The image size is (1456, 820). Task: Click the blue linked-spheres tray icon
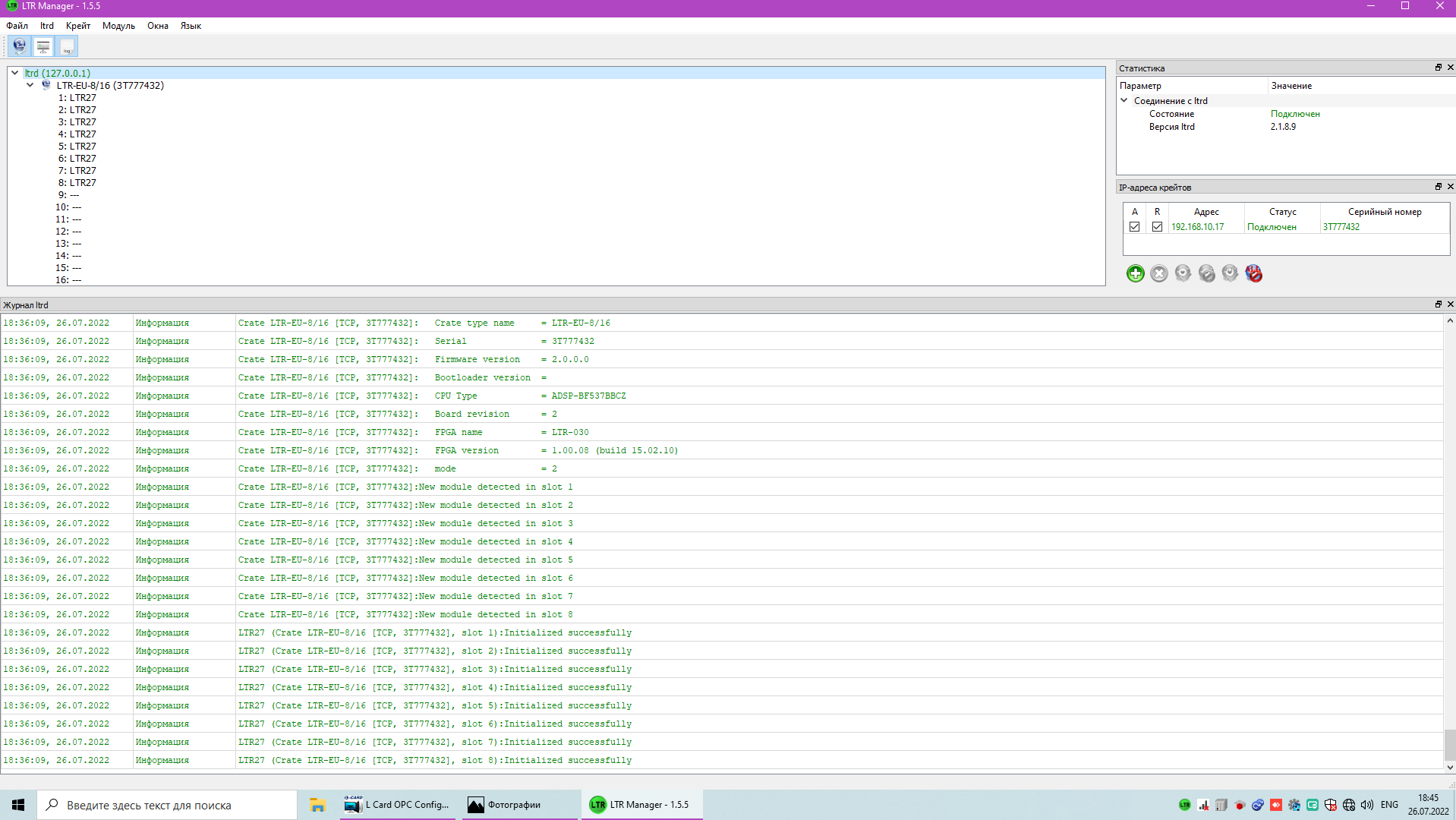[1258, 805]
